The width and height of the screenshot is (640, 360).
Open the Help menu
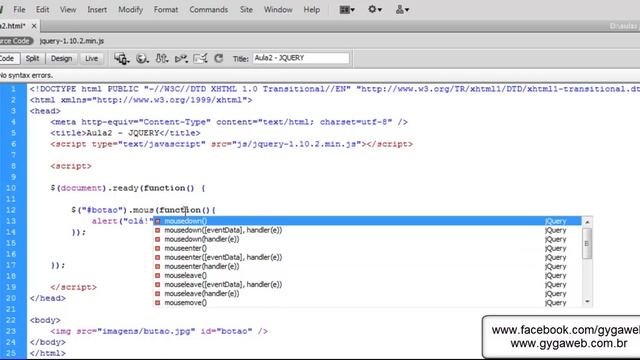pos(311,9)
